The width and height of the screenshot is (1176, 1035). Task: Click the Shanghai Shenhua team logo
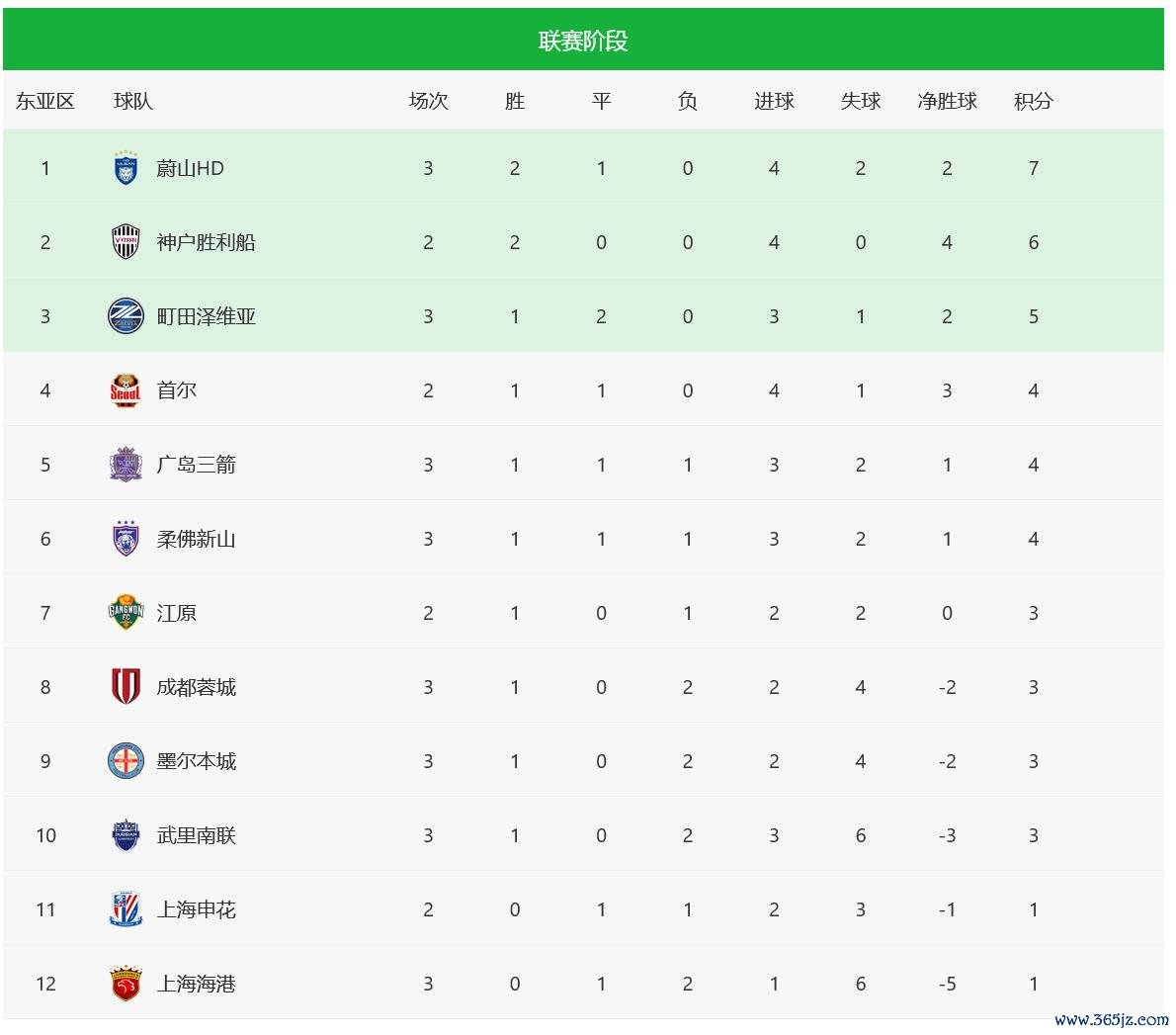pyautogui.click(x=126, y=909)
